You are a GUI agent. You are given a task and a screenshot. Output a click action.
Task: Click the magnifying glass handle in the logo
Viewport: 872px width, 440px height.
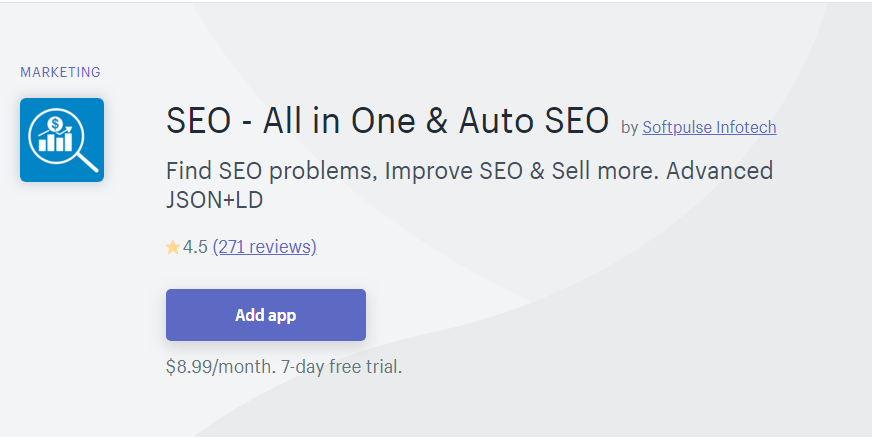87,161
